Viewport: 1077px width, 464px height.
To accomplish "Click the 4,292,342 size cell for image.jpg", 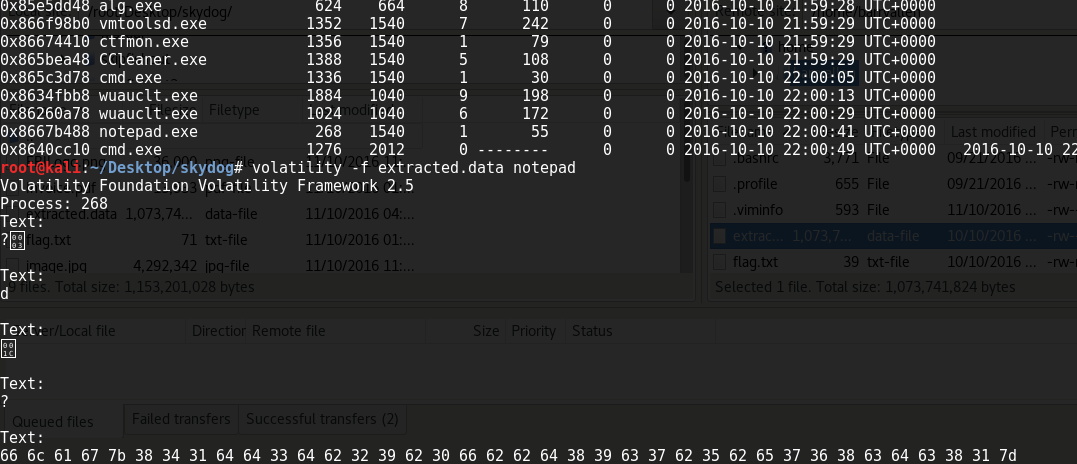I will 165,266.
